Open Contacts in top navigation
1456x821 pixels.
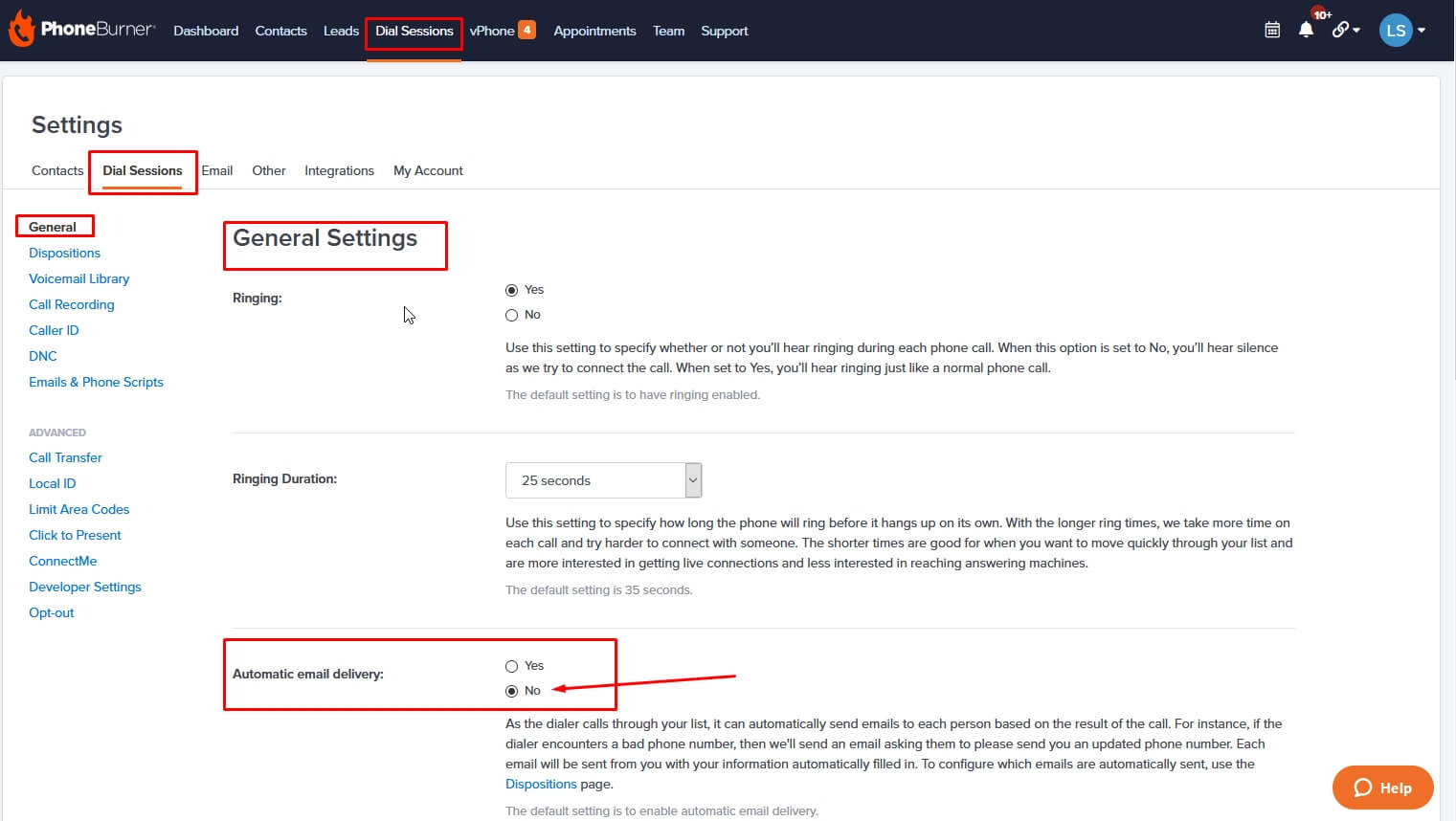click(280, 31)
